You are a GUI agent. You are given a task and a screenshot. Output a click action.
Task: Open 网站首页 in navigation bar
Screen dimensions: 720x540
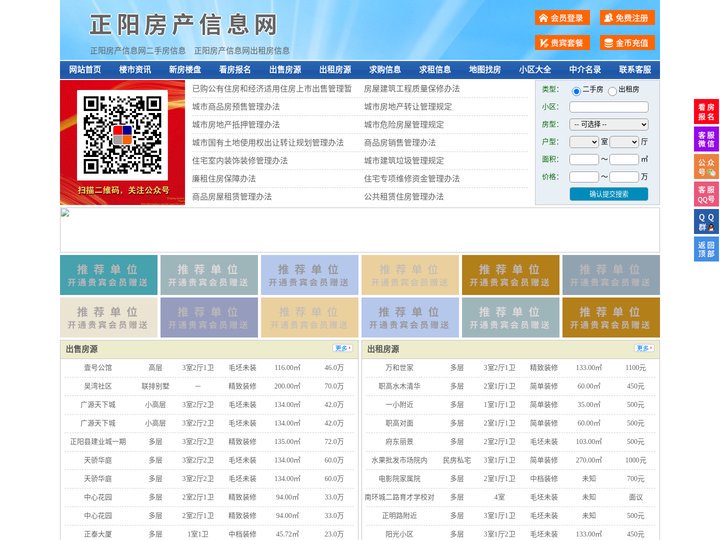[85, 70]
